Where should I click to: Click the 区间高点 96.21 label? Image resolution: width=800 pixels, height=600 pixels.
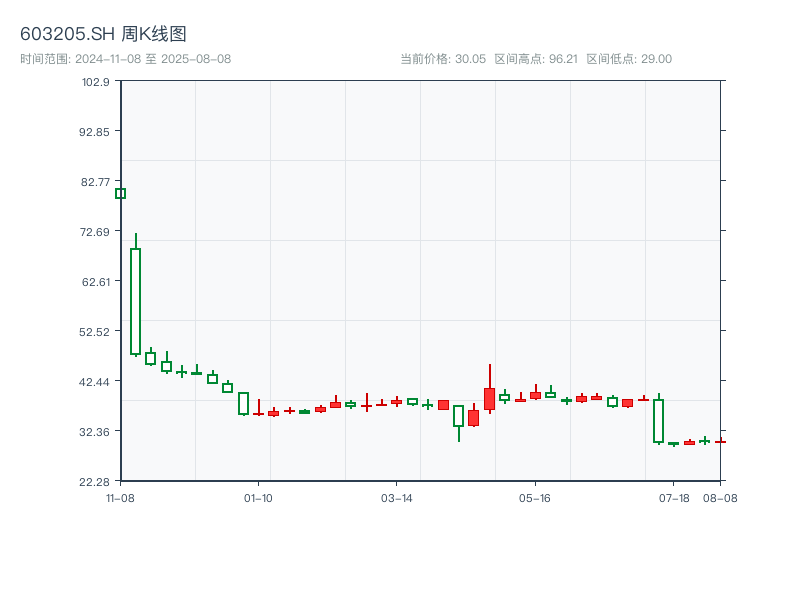pos(536,59)
